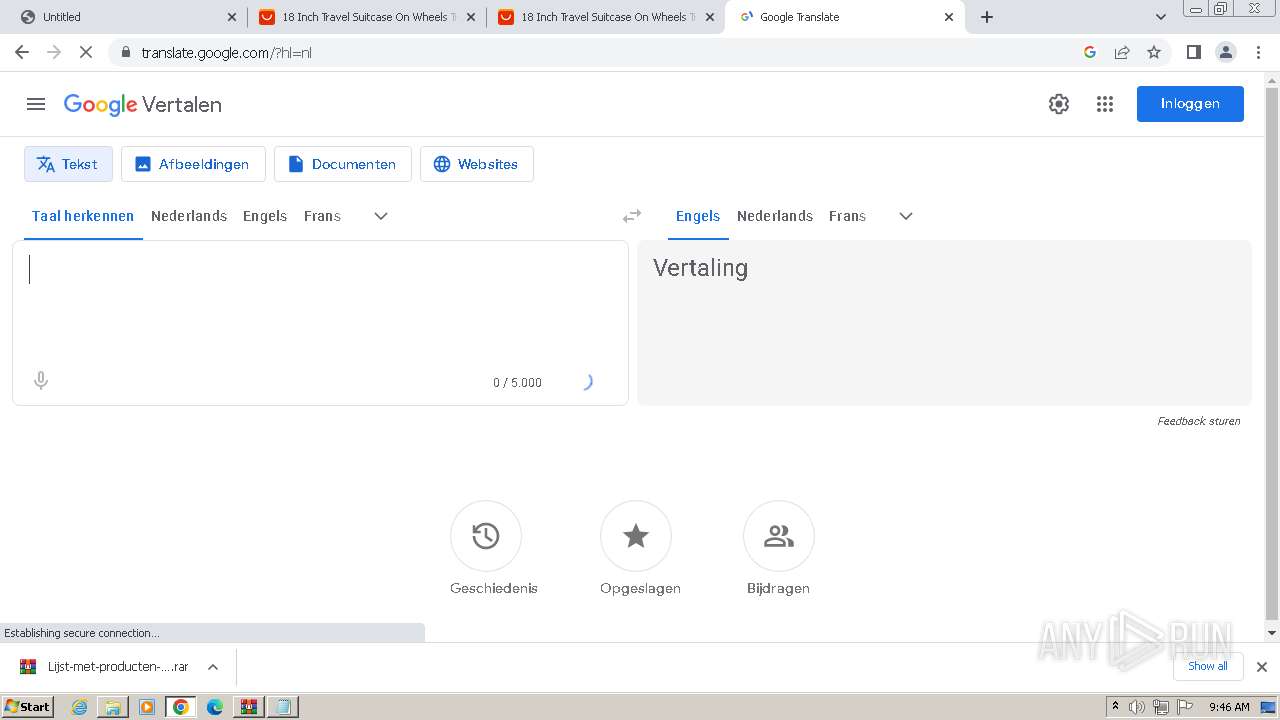Click the Google Vertalen logo

click(x=143, y=104)
